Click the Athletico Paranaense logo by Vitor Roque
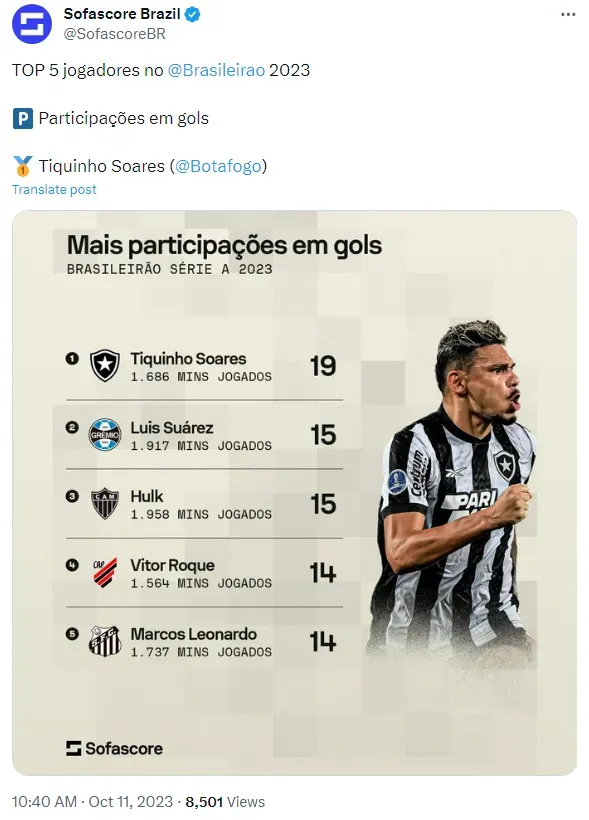 105,572
